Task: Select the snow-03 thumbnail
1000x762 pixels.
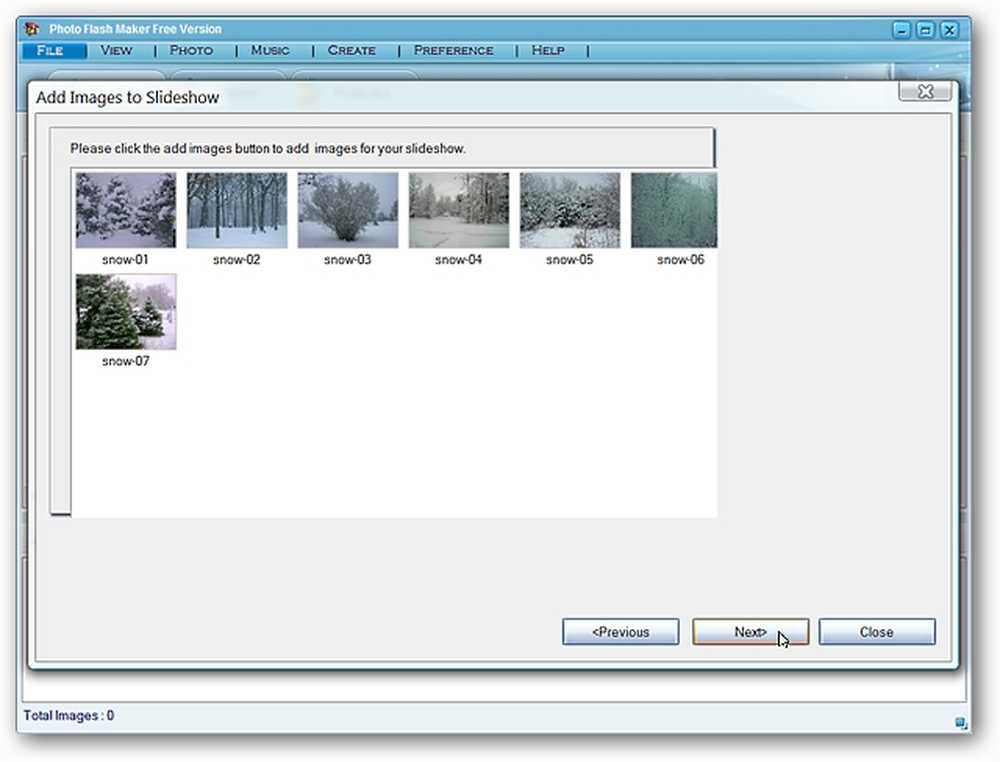Action: 348,210
